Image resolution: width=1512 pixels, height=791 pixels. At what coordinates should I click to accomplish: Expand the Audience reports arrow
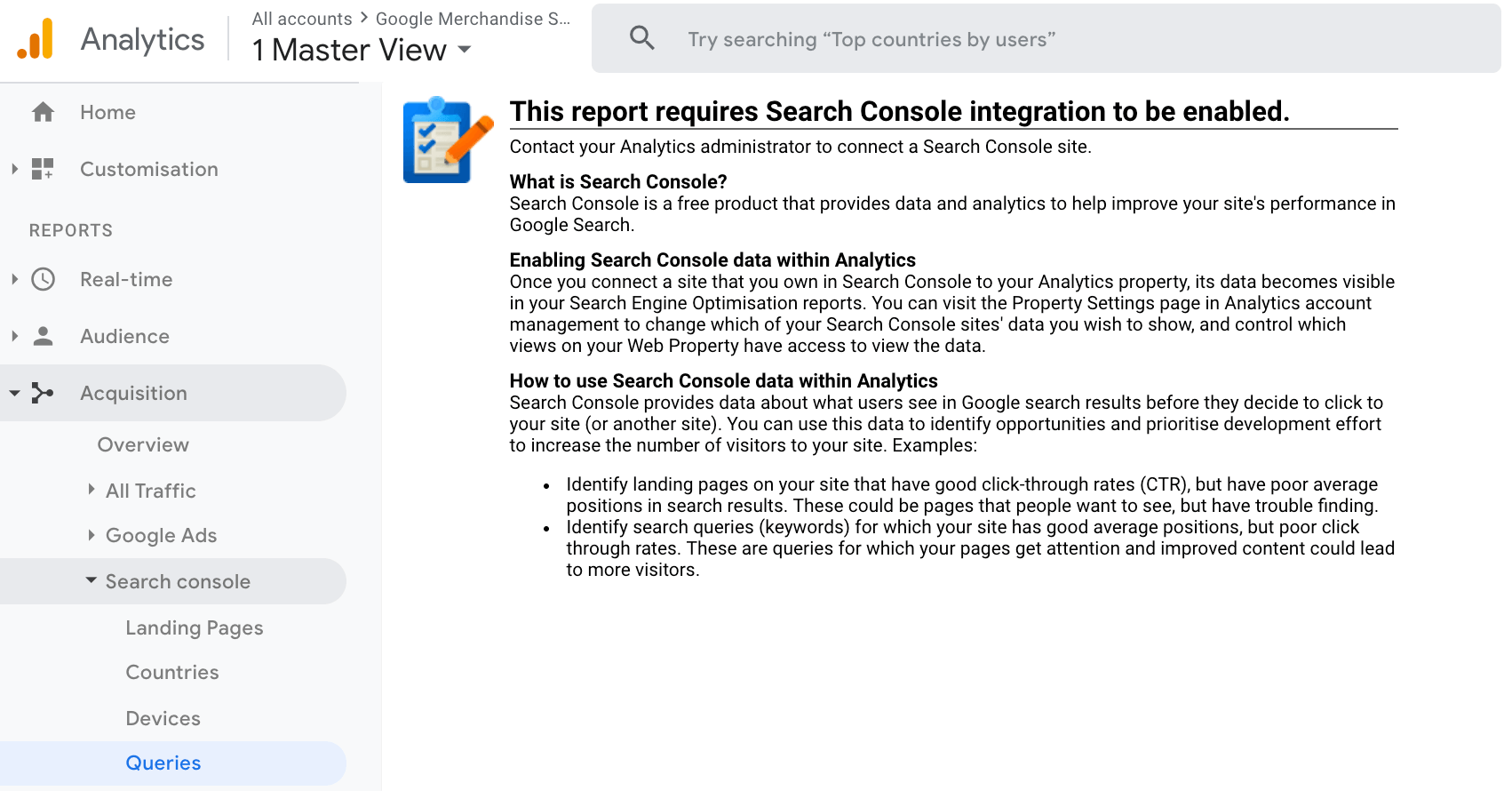pos(14,336)
